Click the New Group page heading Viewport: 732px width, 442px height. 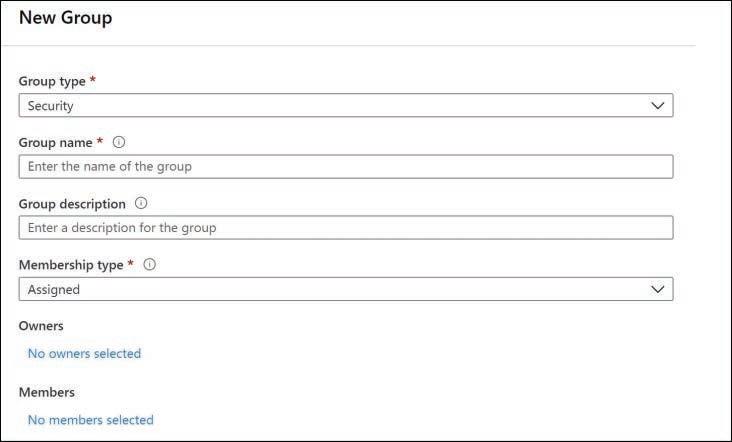[x=65, y=18]
